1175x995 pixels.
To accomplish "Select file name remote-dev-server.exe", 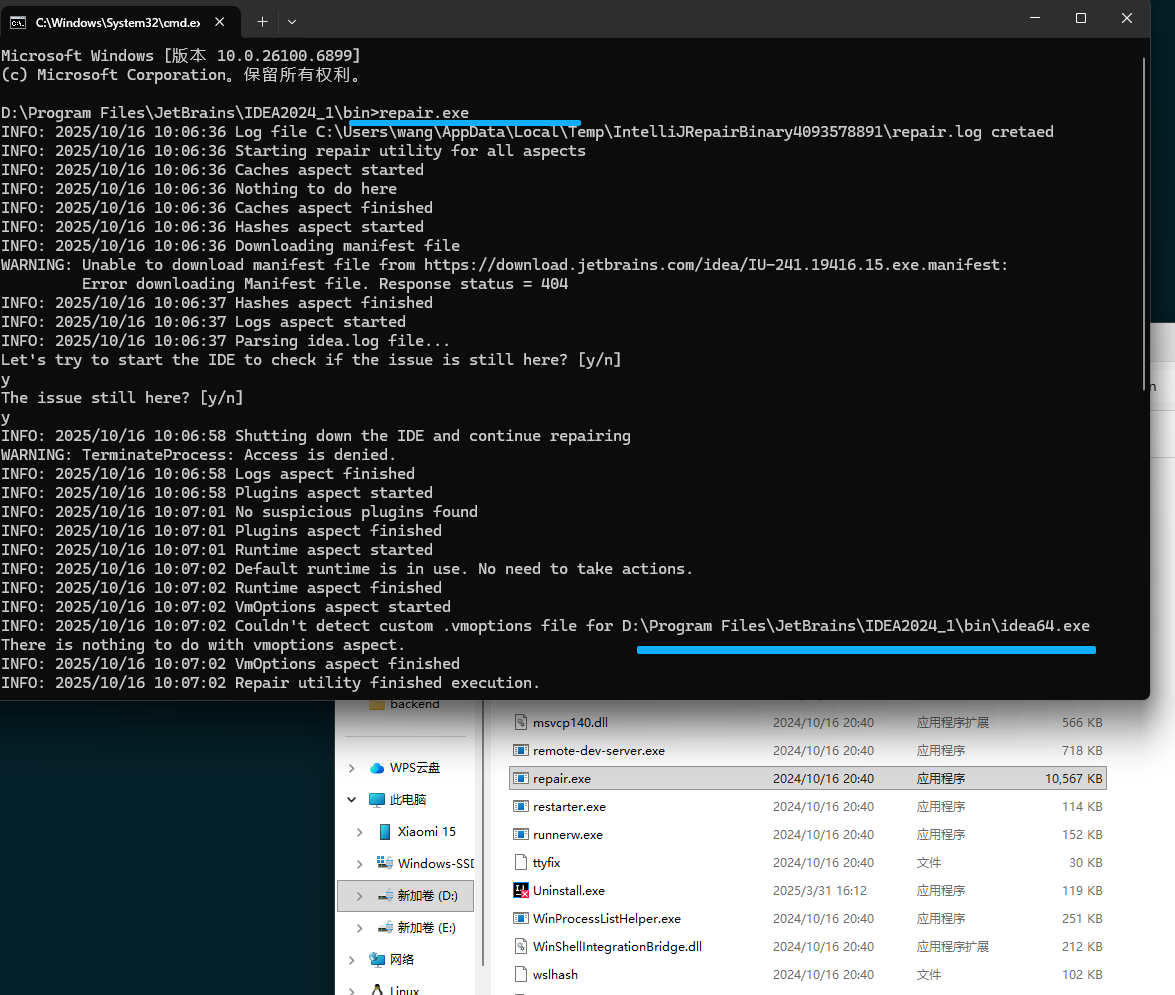I will [599, 750].
